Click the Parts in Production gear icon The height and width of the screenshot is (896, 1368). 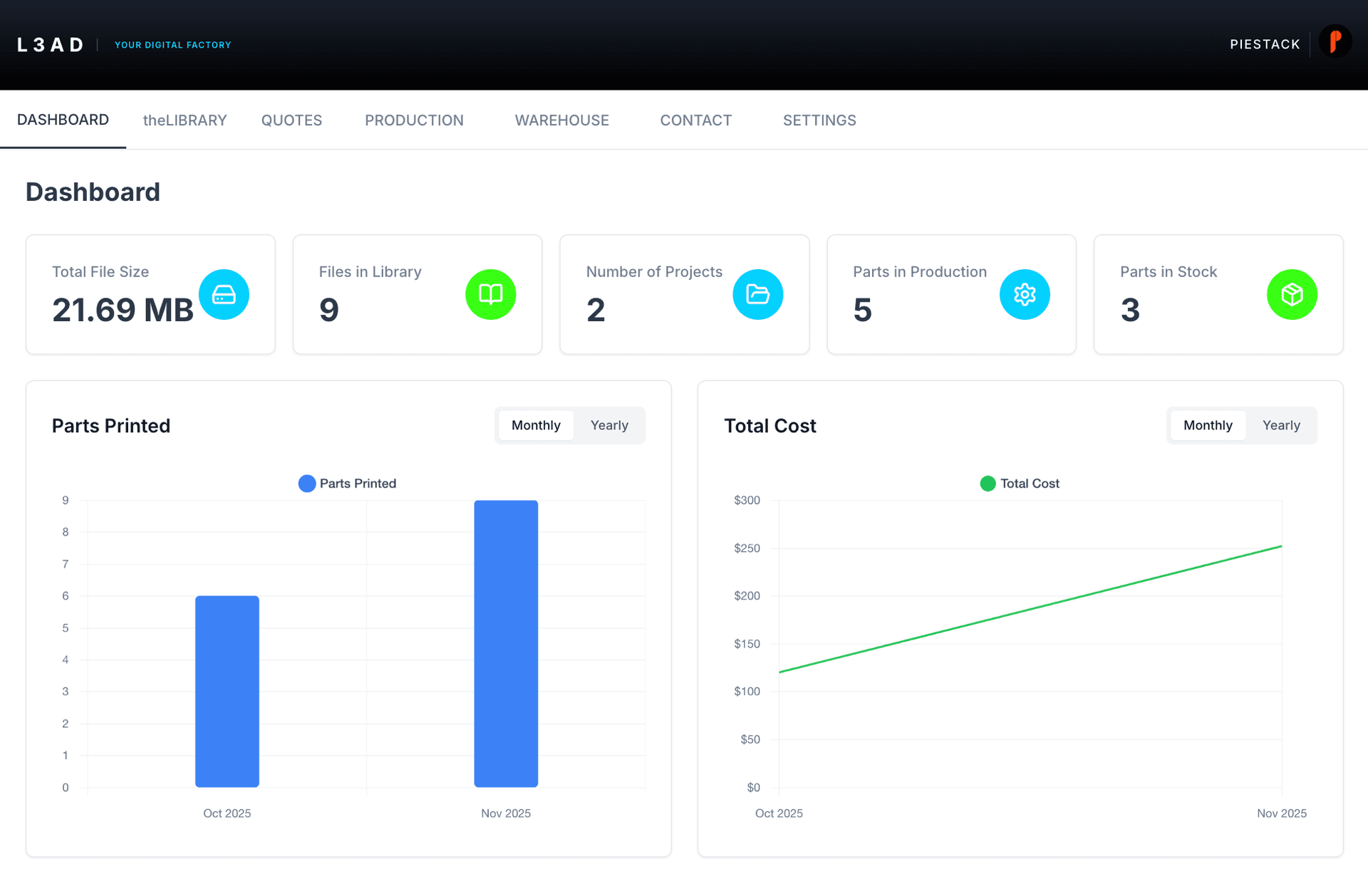(1025, 294)
